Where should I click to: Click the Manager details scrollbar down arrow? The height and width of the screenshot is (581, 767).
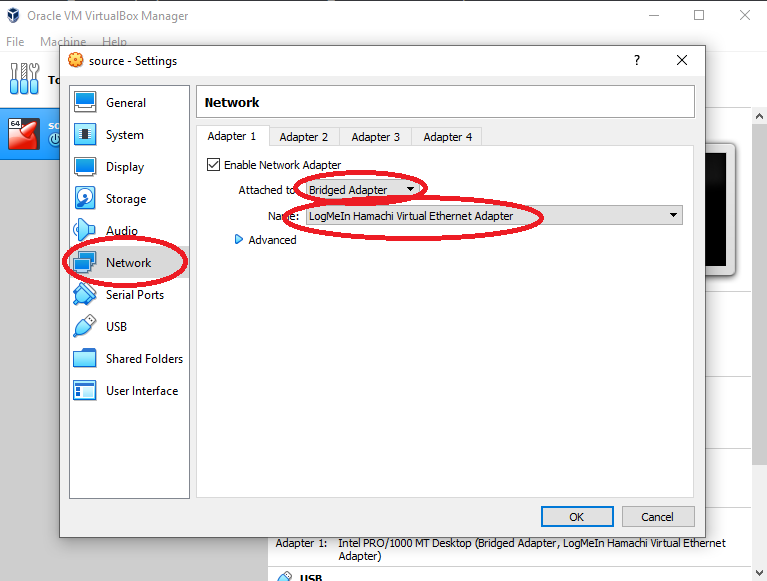tap(759, 573)
